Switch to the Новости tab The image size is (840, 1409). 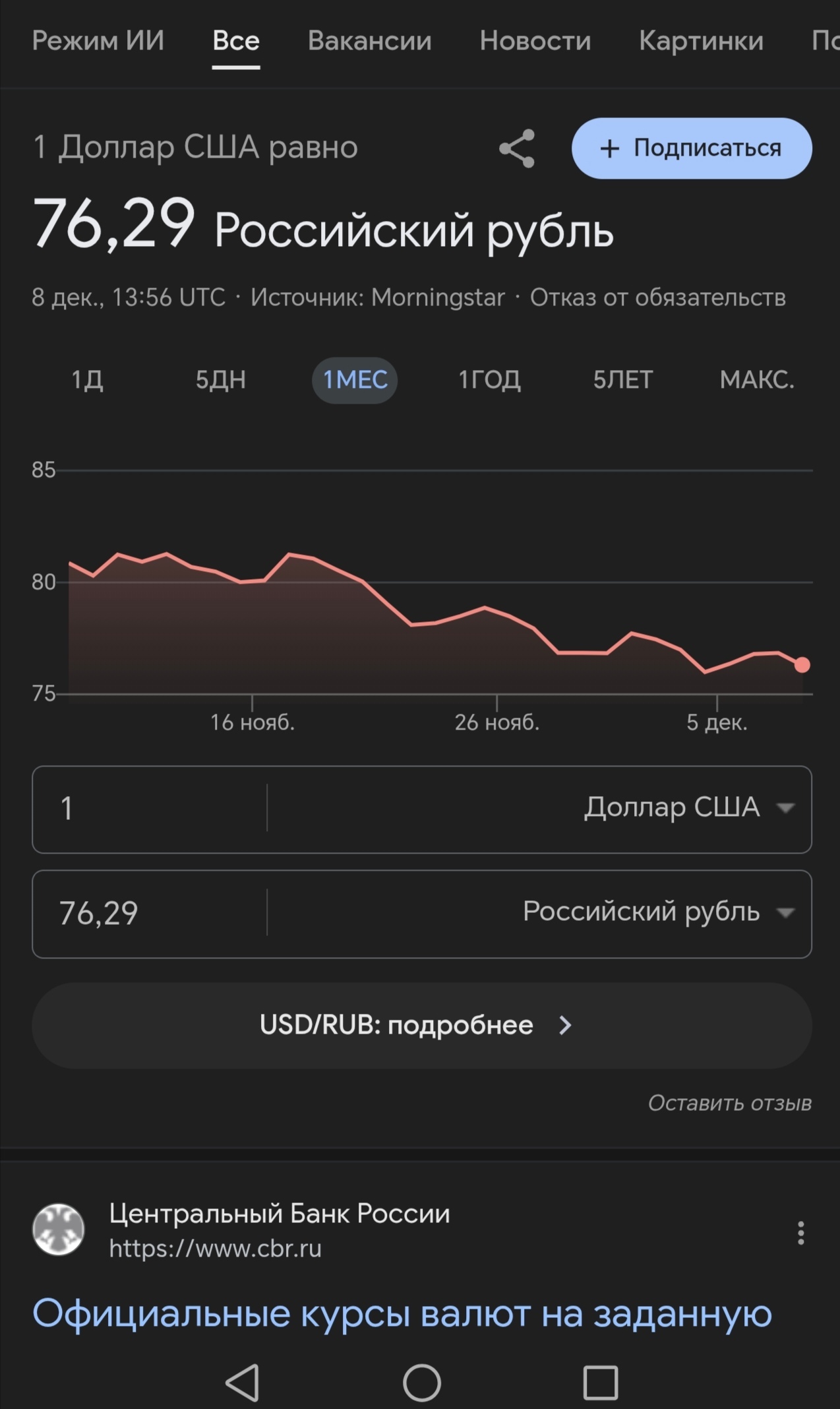tap(535, 41)
